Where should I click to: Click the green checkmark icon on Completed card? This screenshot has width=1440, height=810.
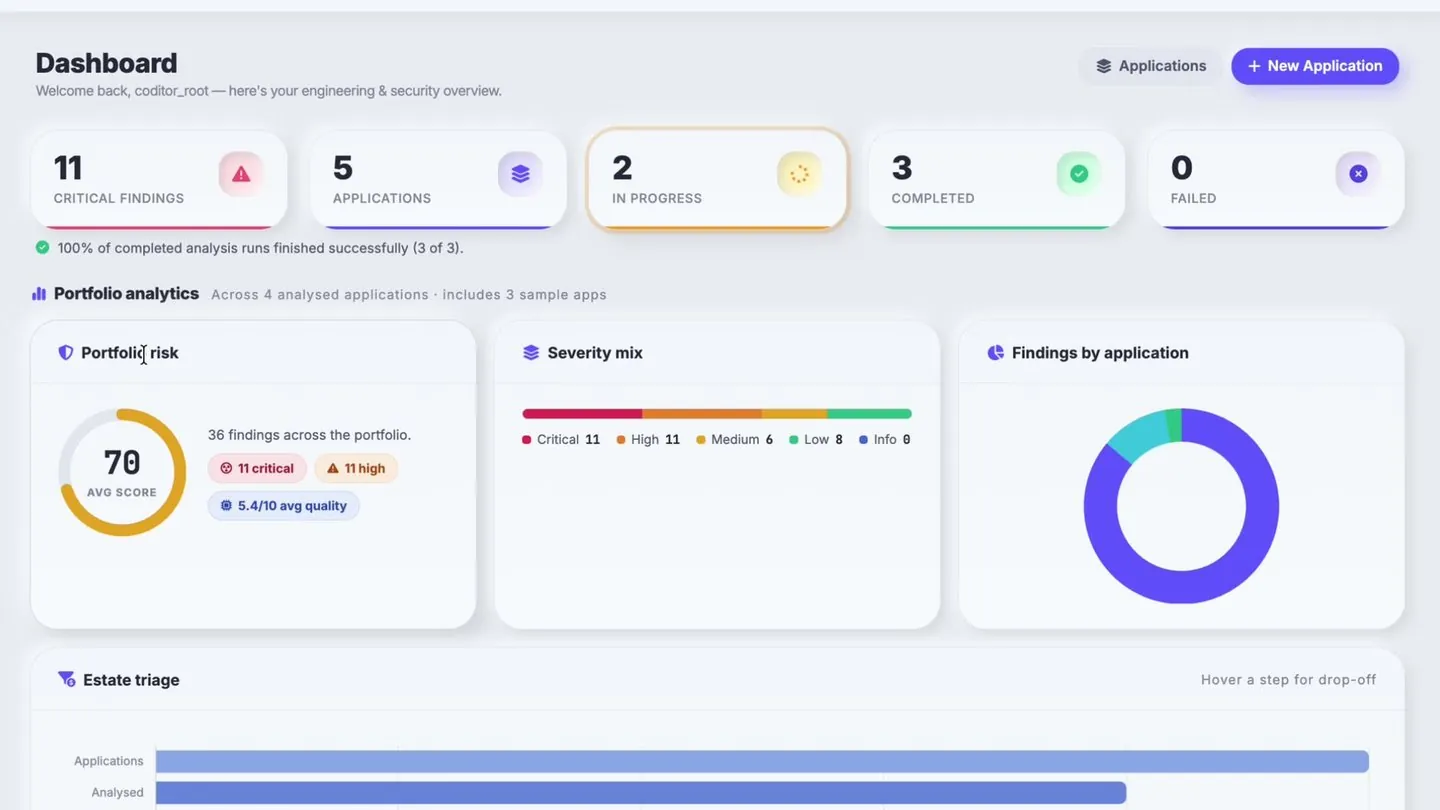1079,174
